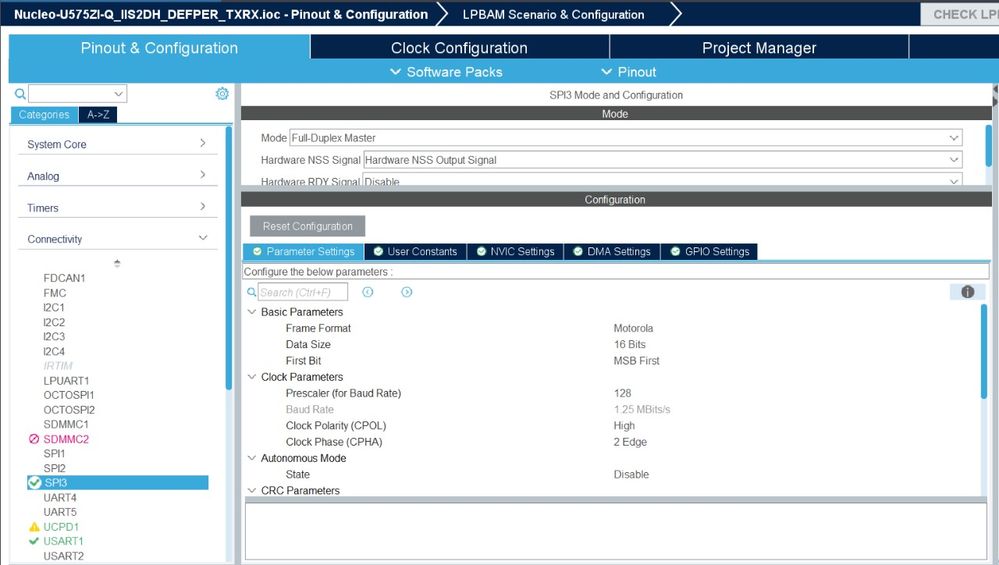Image resolution: width=999 pixels, height=565 pixels.
Task: Click the peripheral search magnifier icon
Action: (20, 94)
